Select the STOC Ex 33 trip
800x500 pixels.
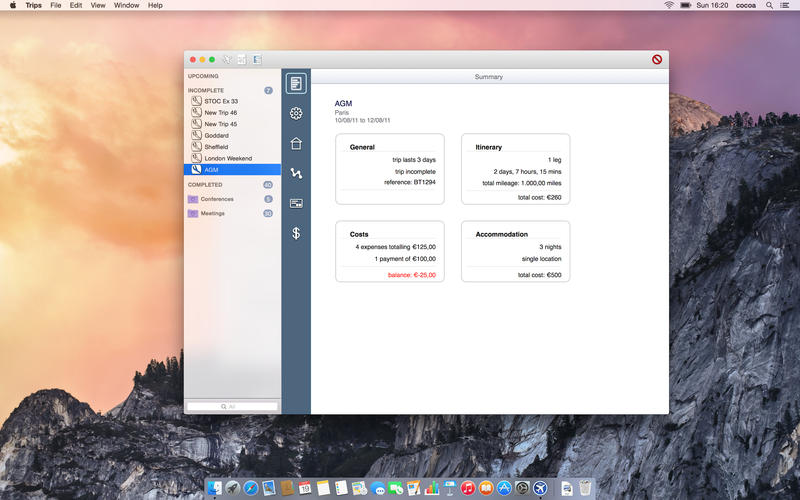pos(220,101)
